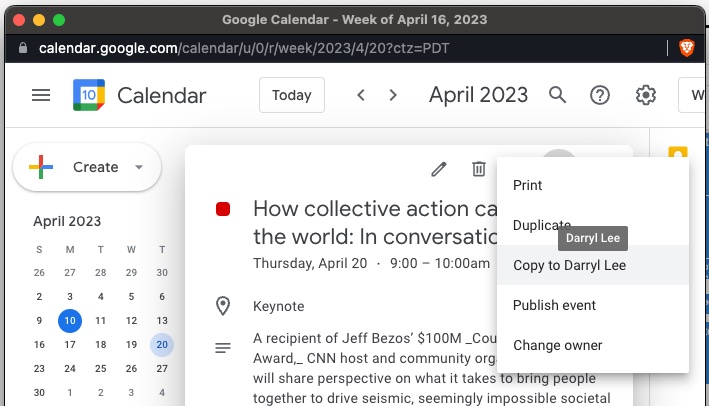
Task: Choose Publish event menu entry
Action: [593, 305]
